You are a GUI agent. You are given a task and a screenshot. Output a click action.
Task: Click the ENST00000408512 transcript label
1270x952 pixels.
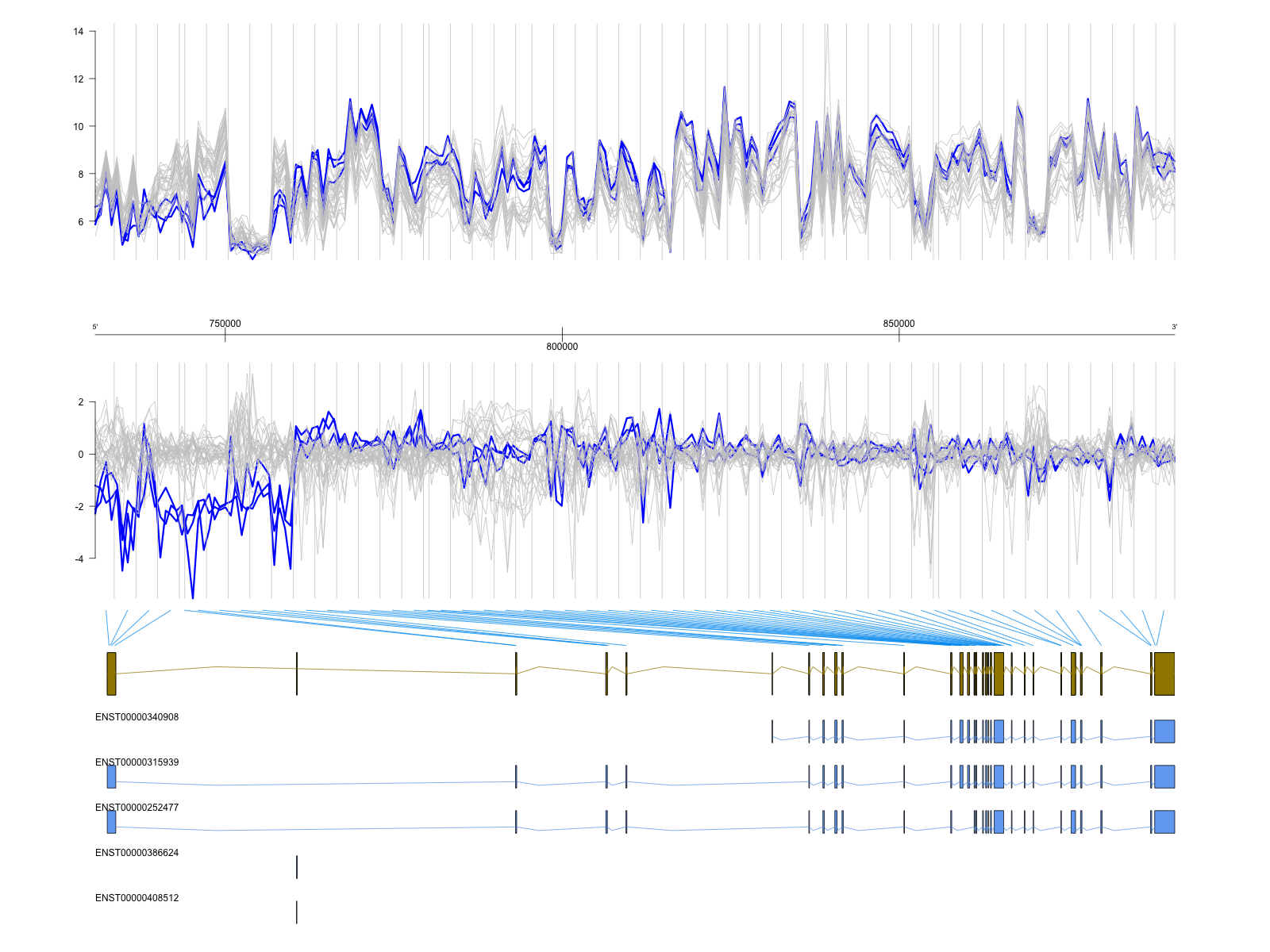pos(137,898)
